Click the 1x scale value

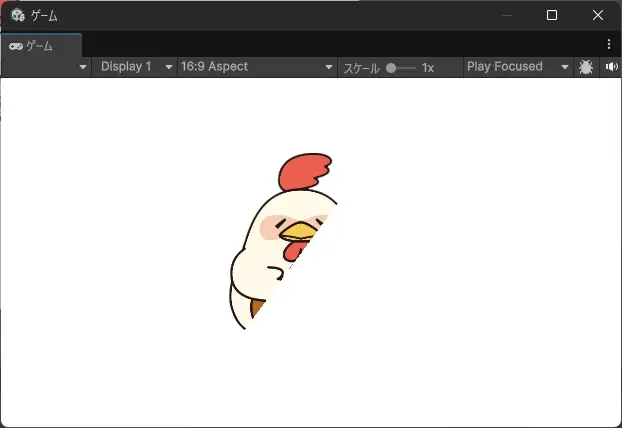(x=428, y=68)
